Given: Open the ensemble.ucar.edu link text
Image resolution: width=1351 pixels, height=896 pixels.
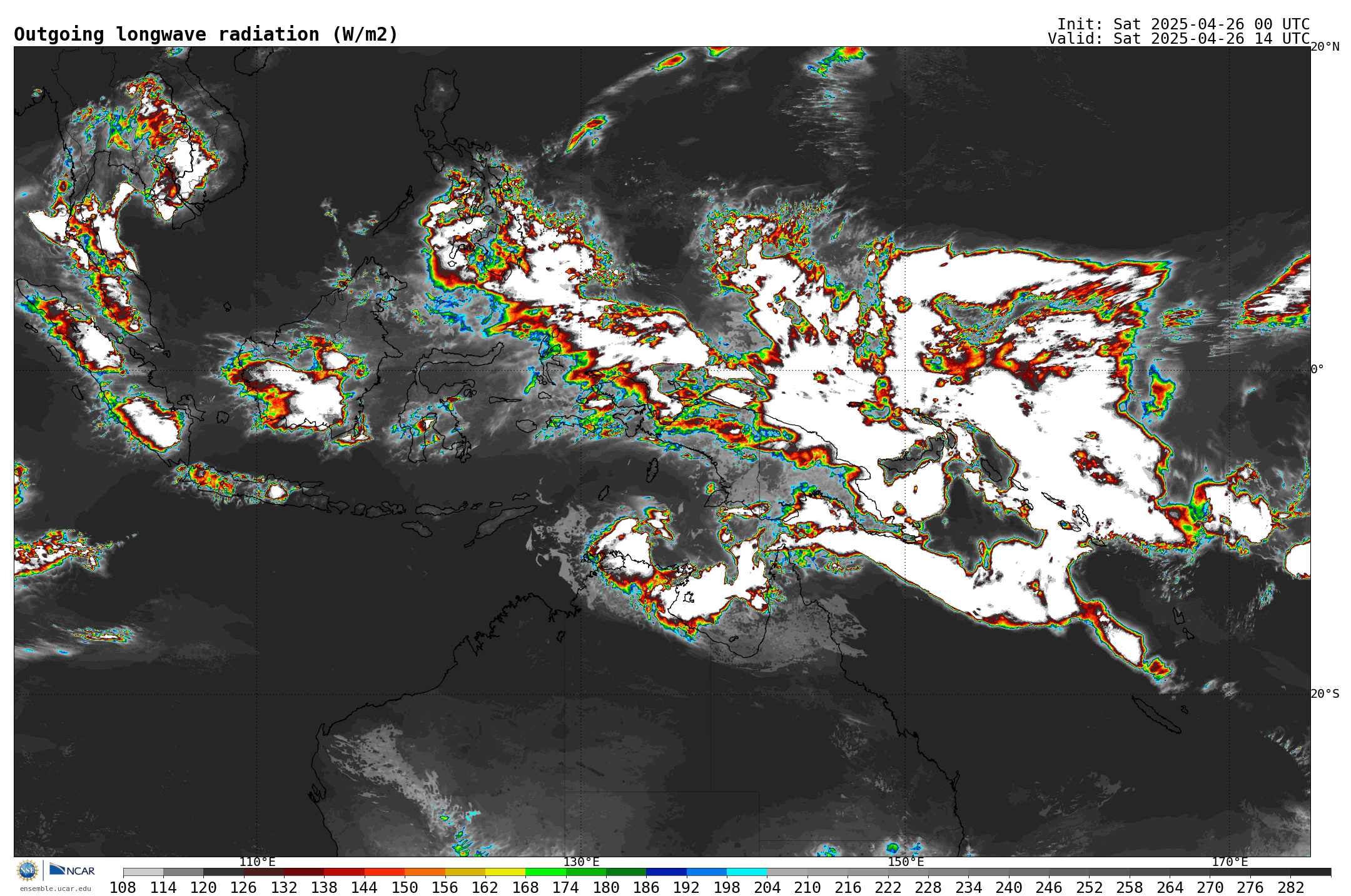Looking at the screenshot, I should (x=55, y=888).
